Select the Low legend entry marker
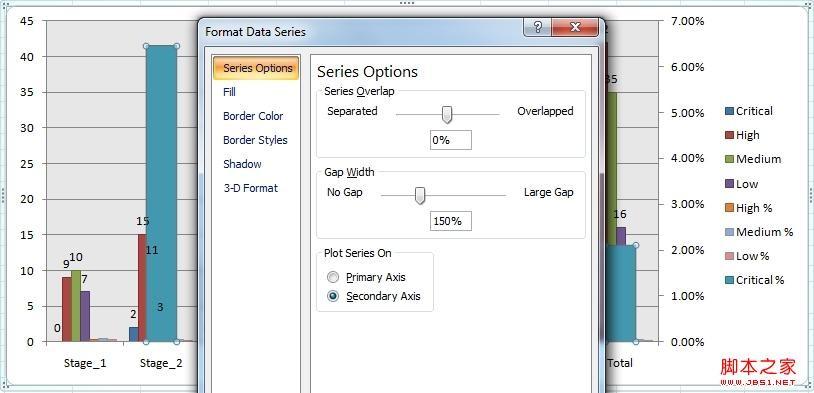 [729, 184]
